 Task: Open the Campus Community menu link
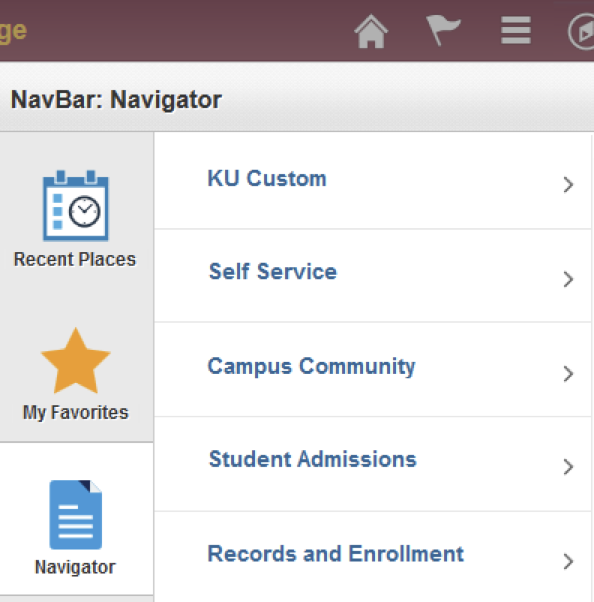(x=311, y=367)
